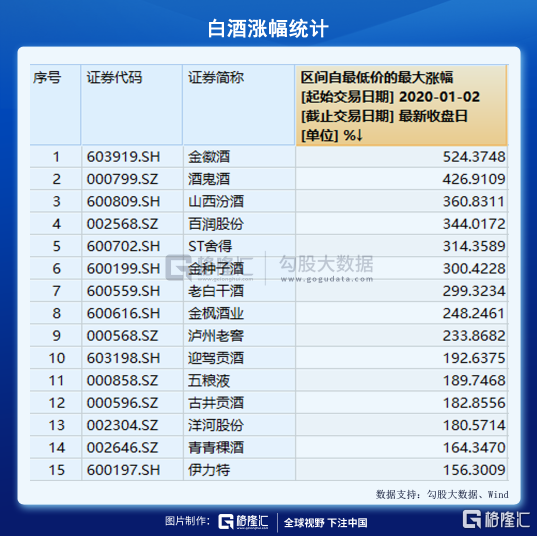Click the 区间自最低价的最大涨幅 header cell
Screen dimensions: 537x536
401,105
